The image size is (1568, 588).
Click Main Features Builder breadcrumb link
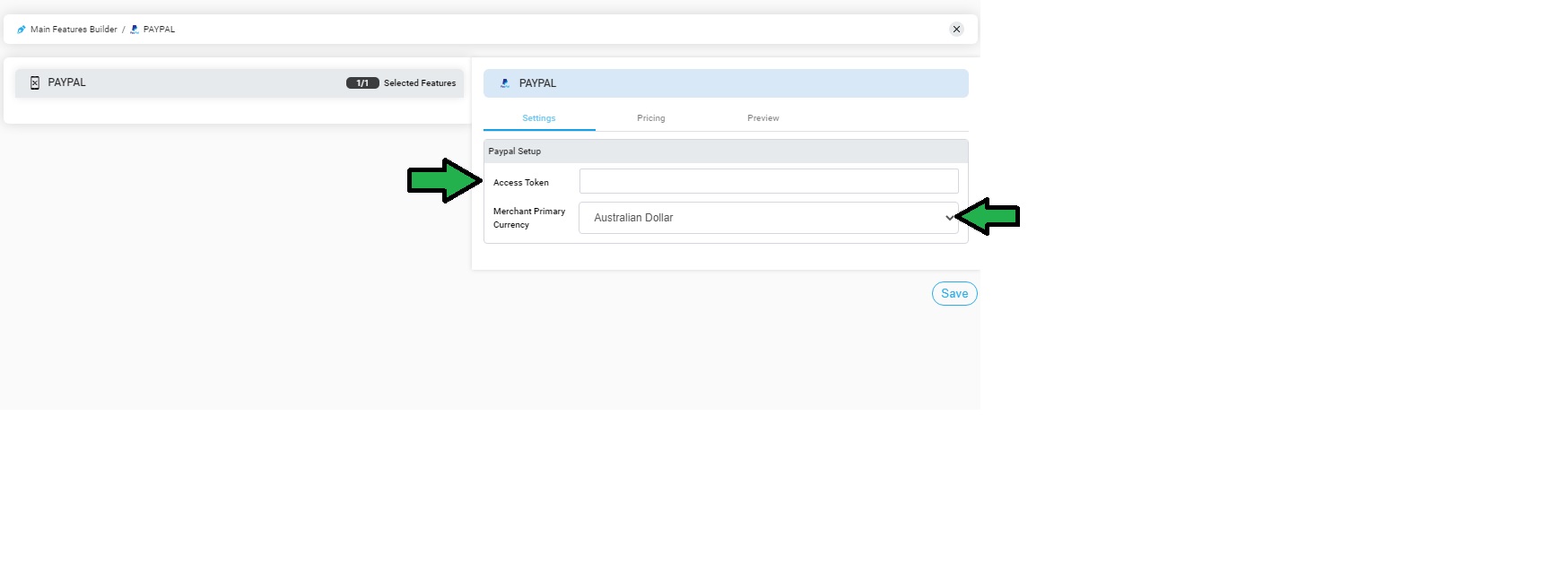(74, 30)
